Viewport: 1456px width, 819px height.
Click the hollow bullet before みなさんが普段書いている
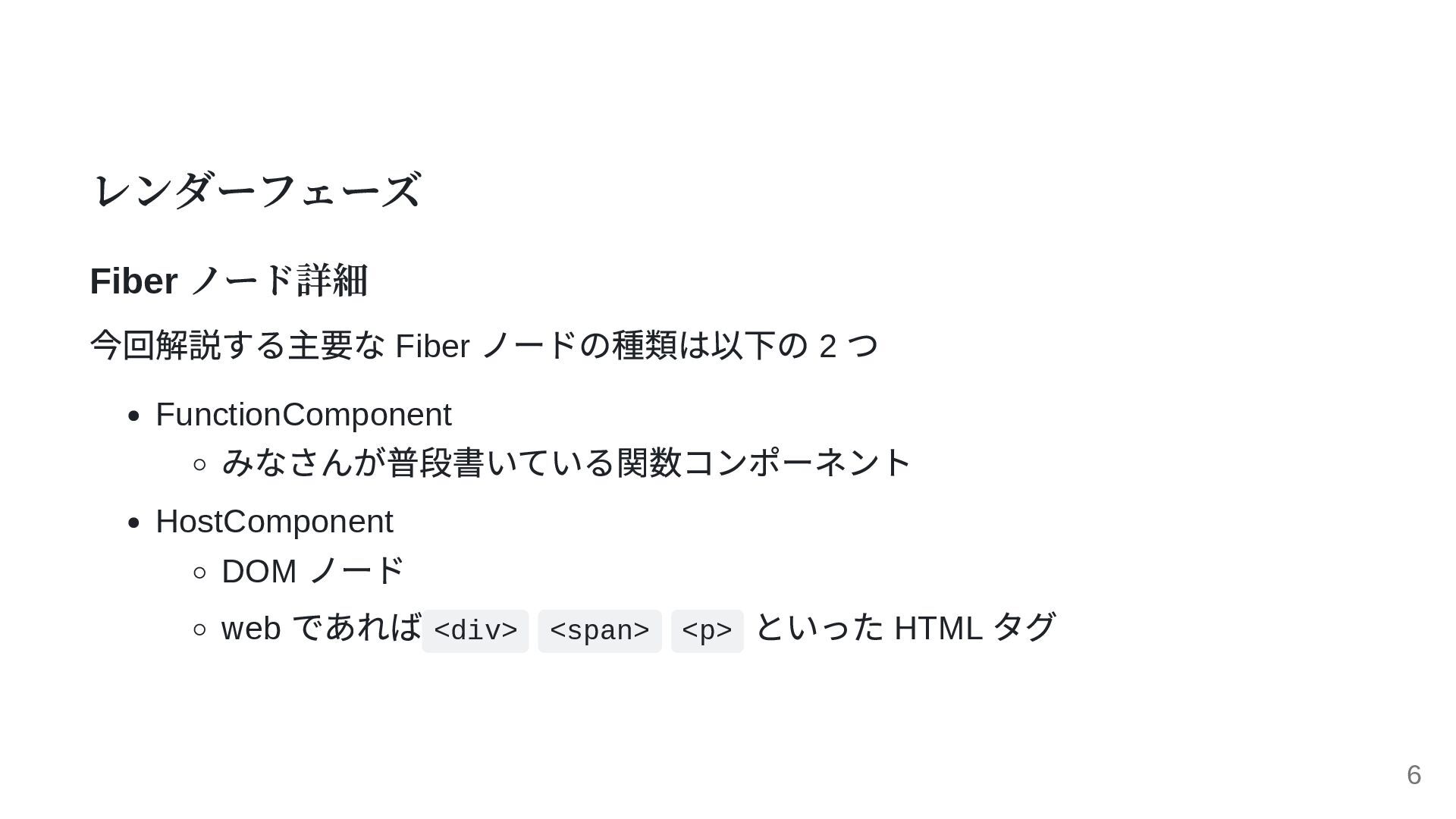click(200, 464)
